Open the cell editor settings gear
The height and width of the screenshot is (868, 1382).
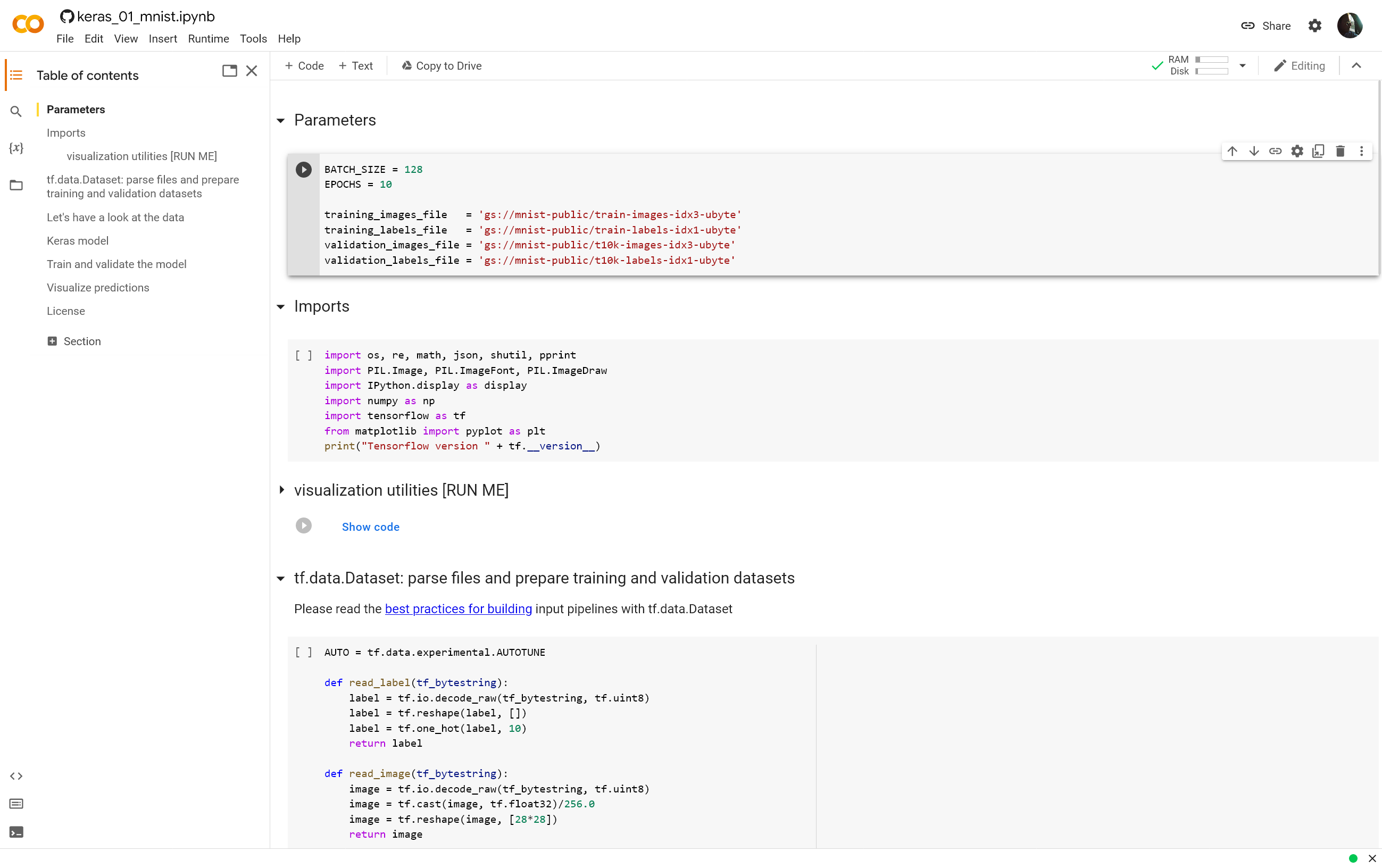(1297, 151)
